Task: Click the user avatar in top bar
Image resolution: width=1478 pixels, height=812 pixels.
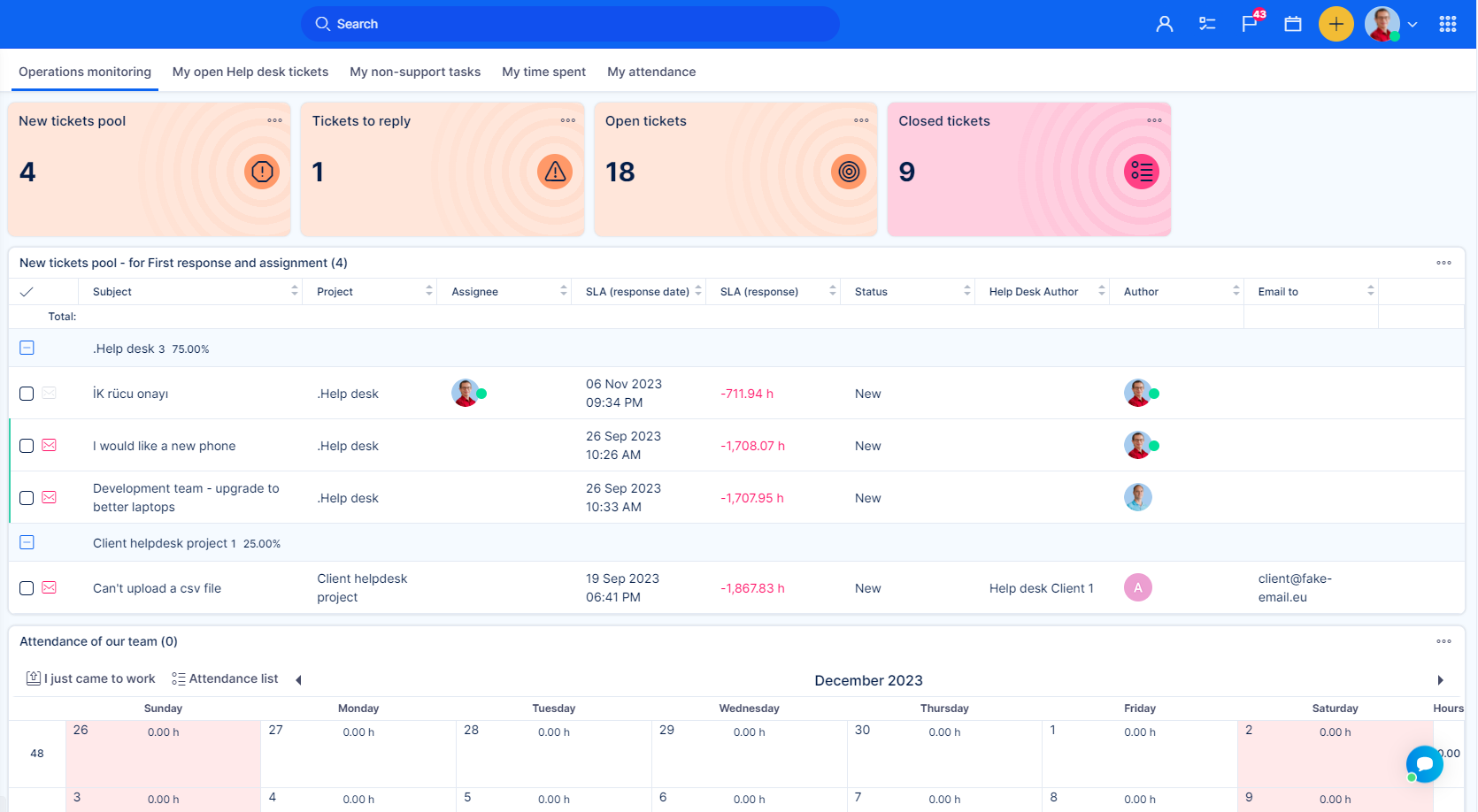Action: point(1382,24)
